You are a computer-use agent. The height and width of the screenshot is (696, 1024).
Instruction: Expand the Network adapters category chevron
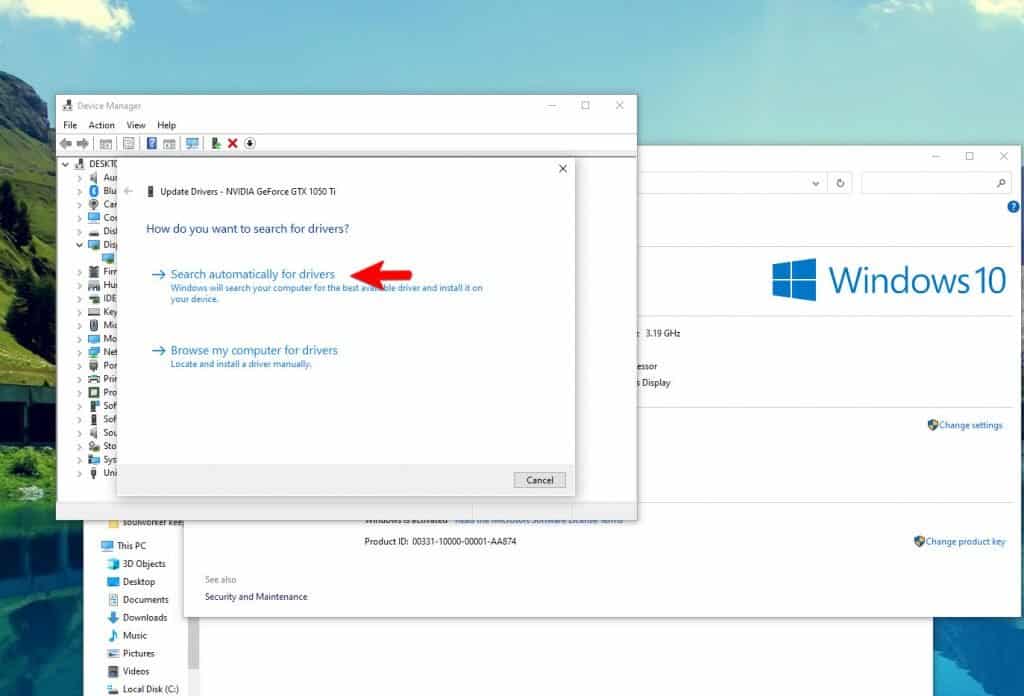79,352
